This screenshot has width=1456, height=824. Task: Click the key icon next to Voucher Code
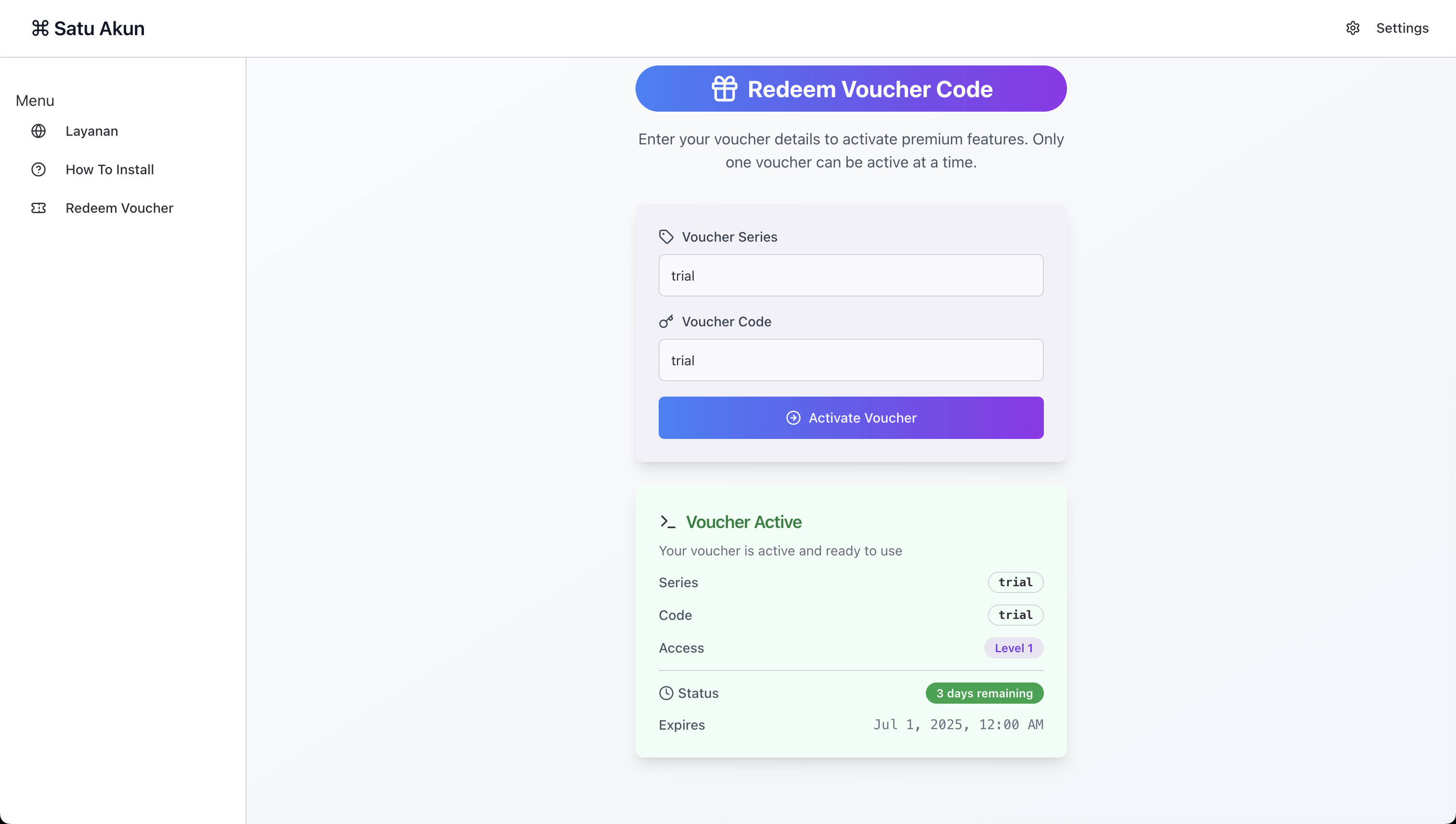[x=666, y=322]
